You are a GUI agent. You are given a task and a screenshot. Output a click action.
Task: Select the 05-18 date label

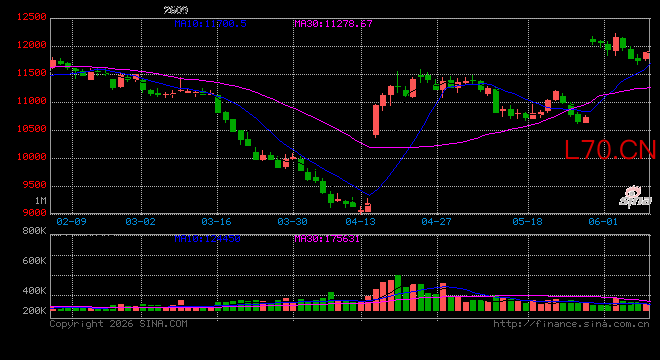(528, 222)
